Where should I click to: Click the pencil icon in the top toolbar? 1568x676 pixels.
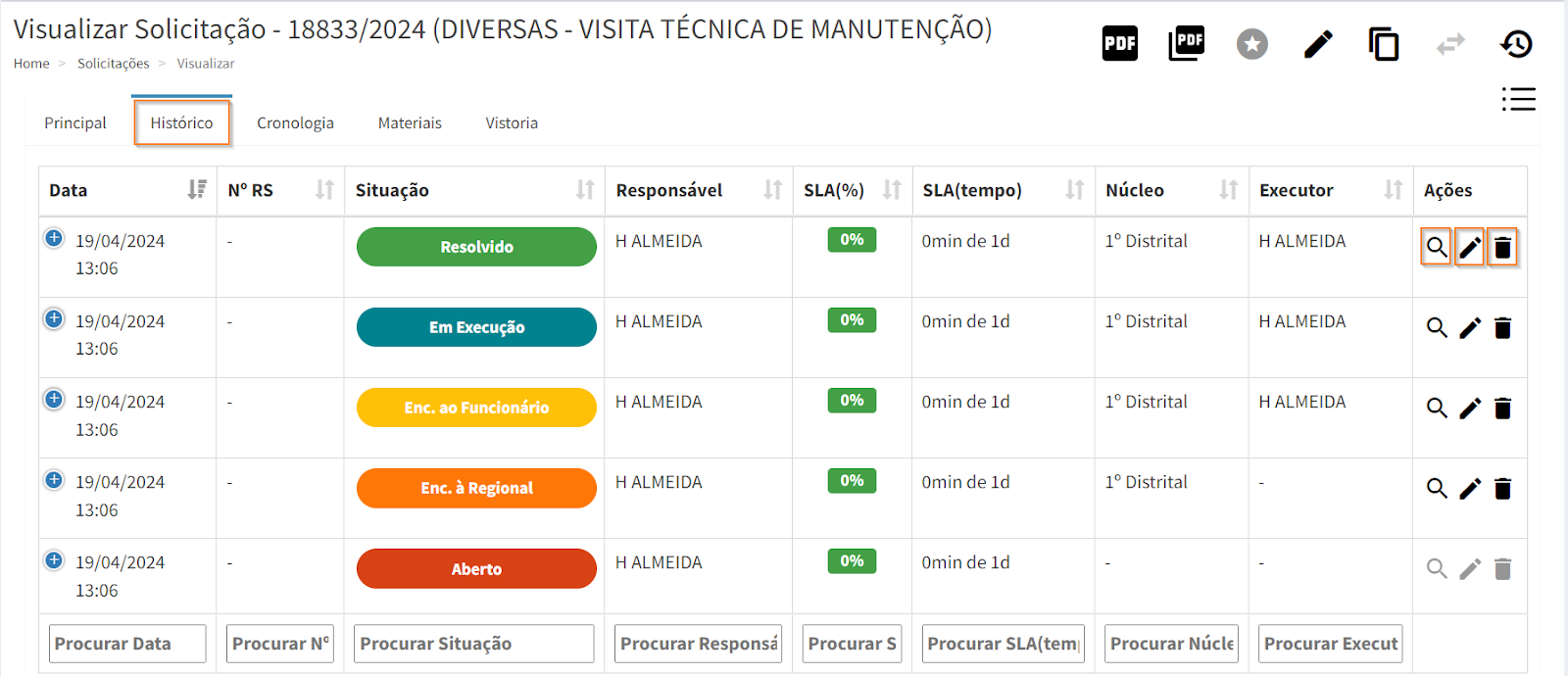(x=1318, y=44)
